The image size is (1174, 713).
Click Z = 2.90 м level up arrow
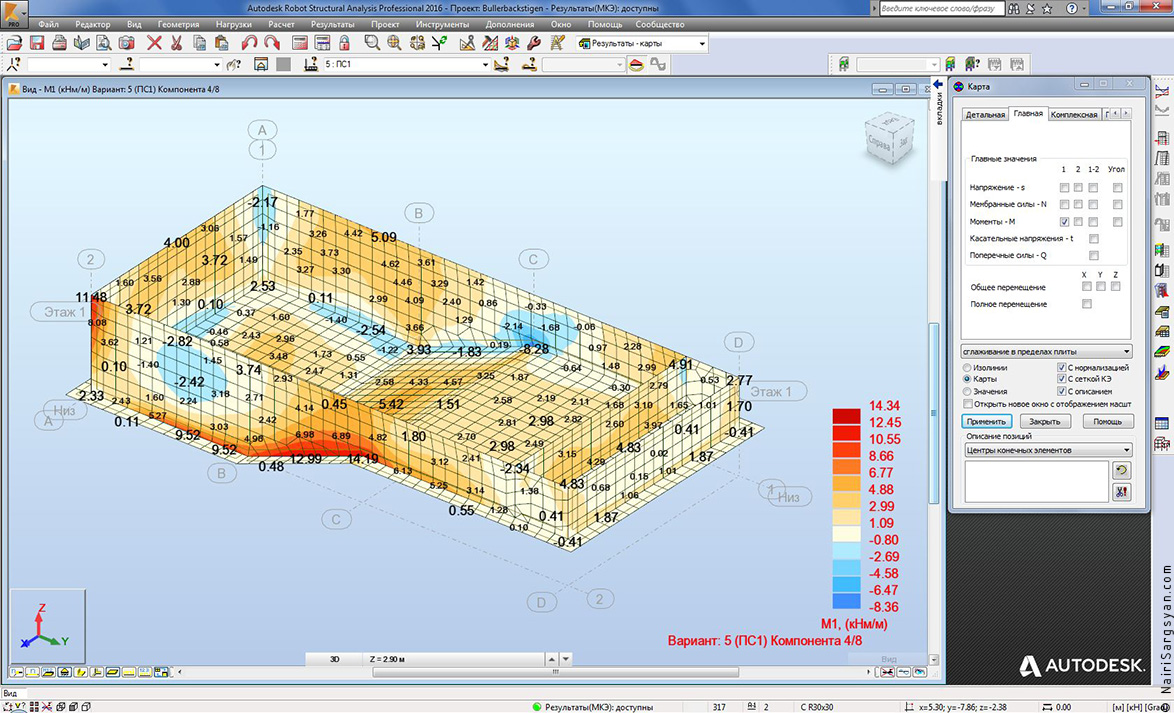click(552, 659)
